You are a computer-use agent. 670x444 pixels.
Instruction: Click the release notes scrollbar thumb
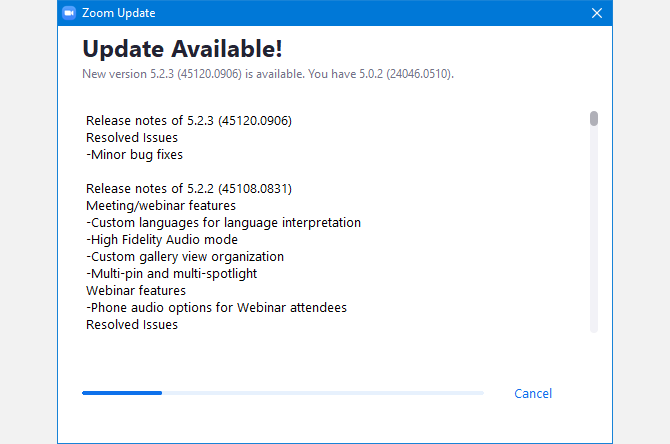coord(594,119)
